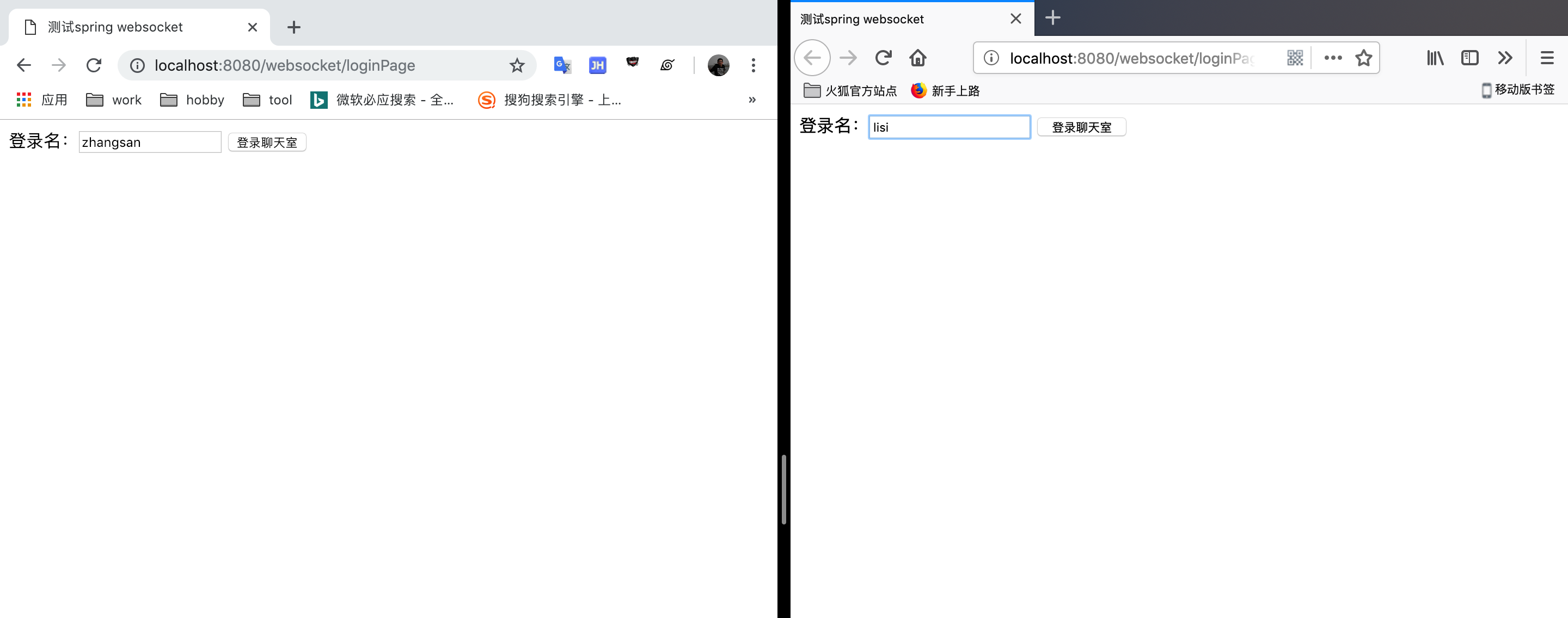View site info icon in Chrome address bar

click(x=138, y=65)
